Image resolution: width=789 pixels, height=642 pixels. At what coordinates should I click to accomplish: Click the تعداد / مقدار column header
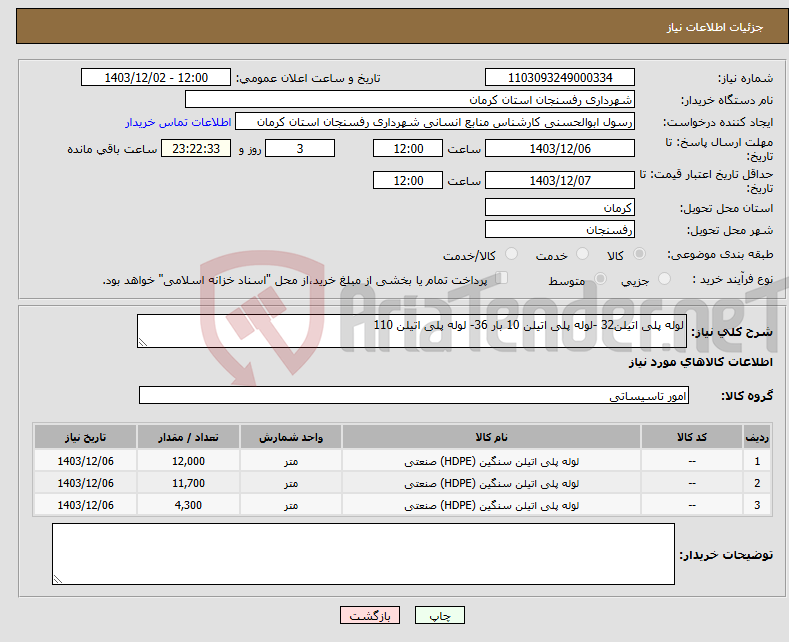pyautogui.click(x=188, y=437)
